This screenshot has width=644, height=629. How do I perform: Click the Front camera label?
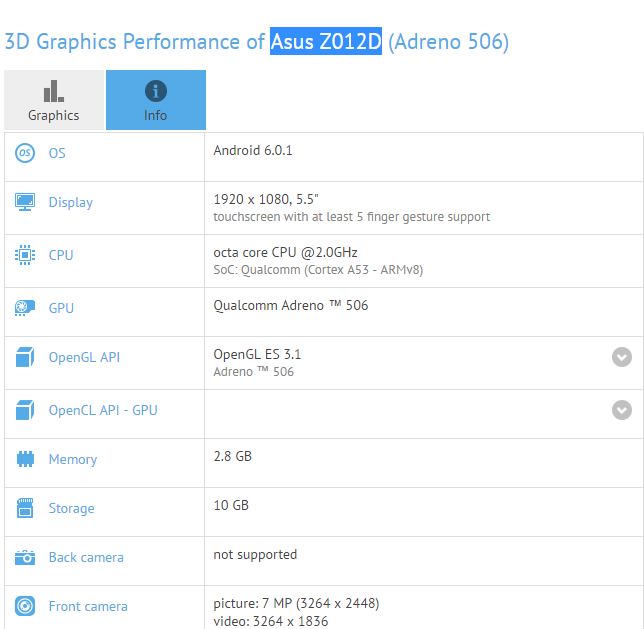coord(88,606)
